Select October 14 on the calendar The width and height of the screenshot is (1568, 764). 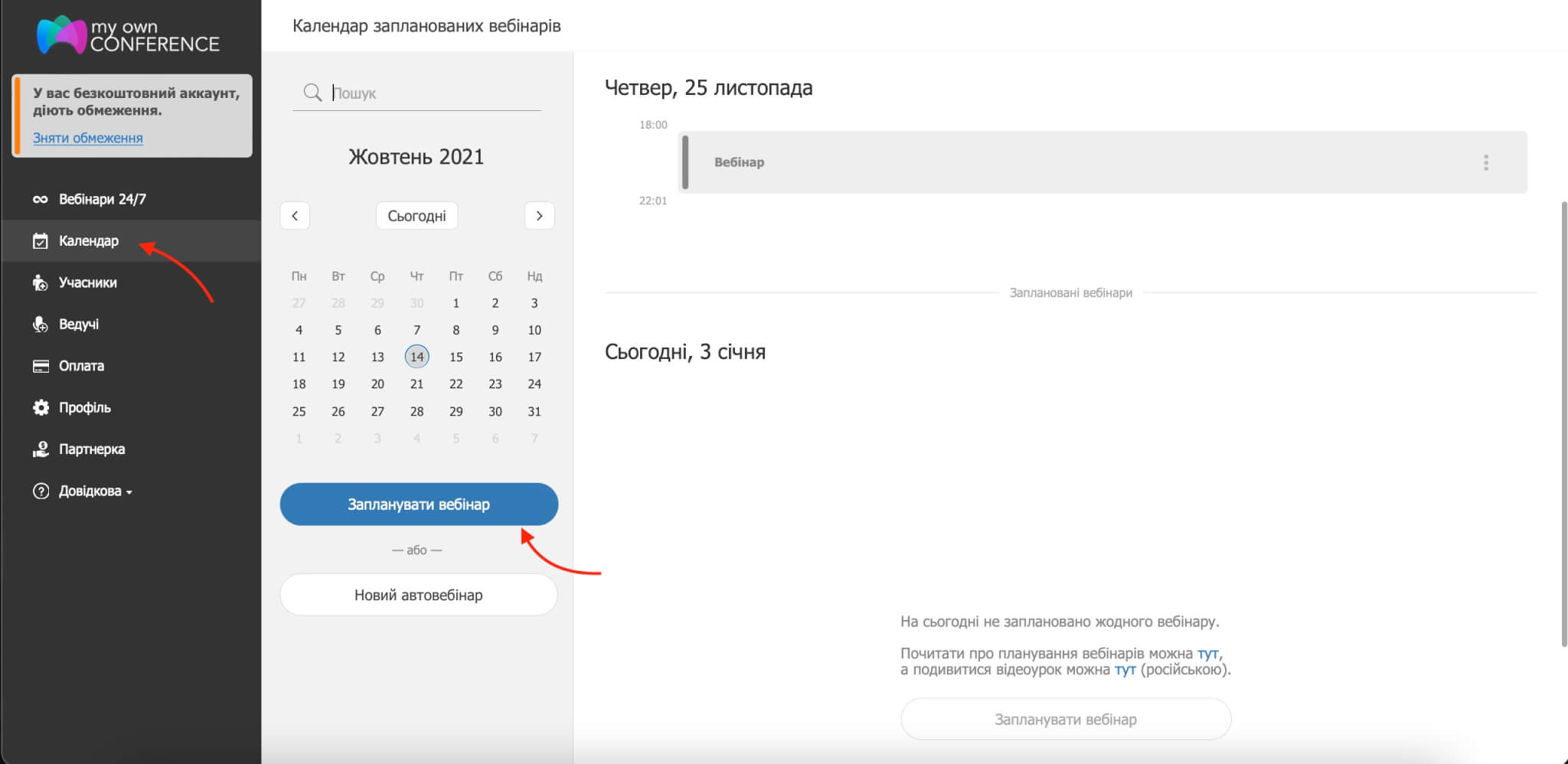click(x=417, y=356)
